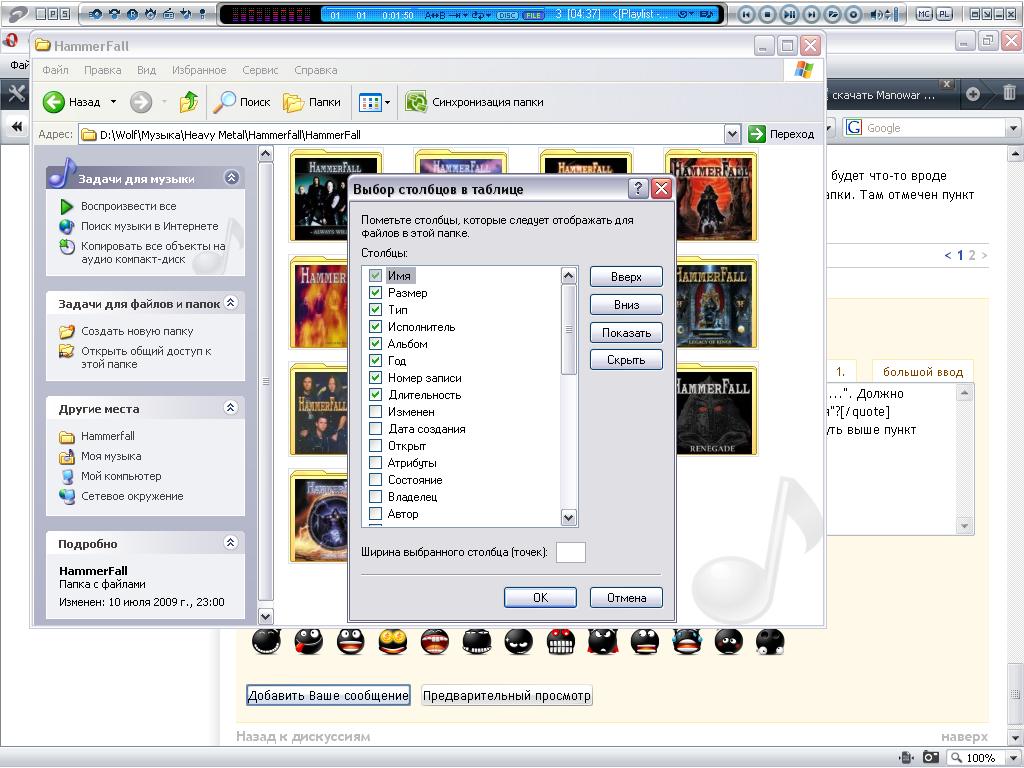Click the Назад back arrow in Explorer
This screenshot has width=1024, height=768.
pos(54,102)
